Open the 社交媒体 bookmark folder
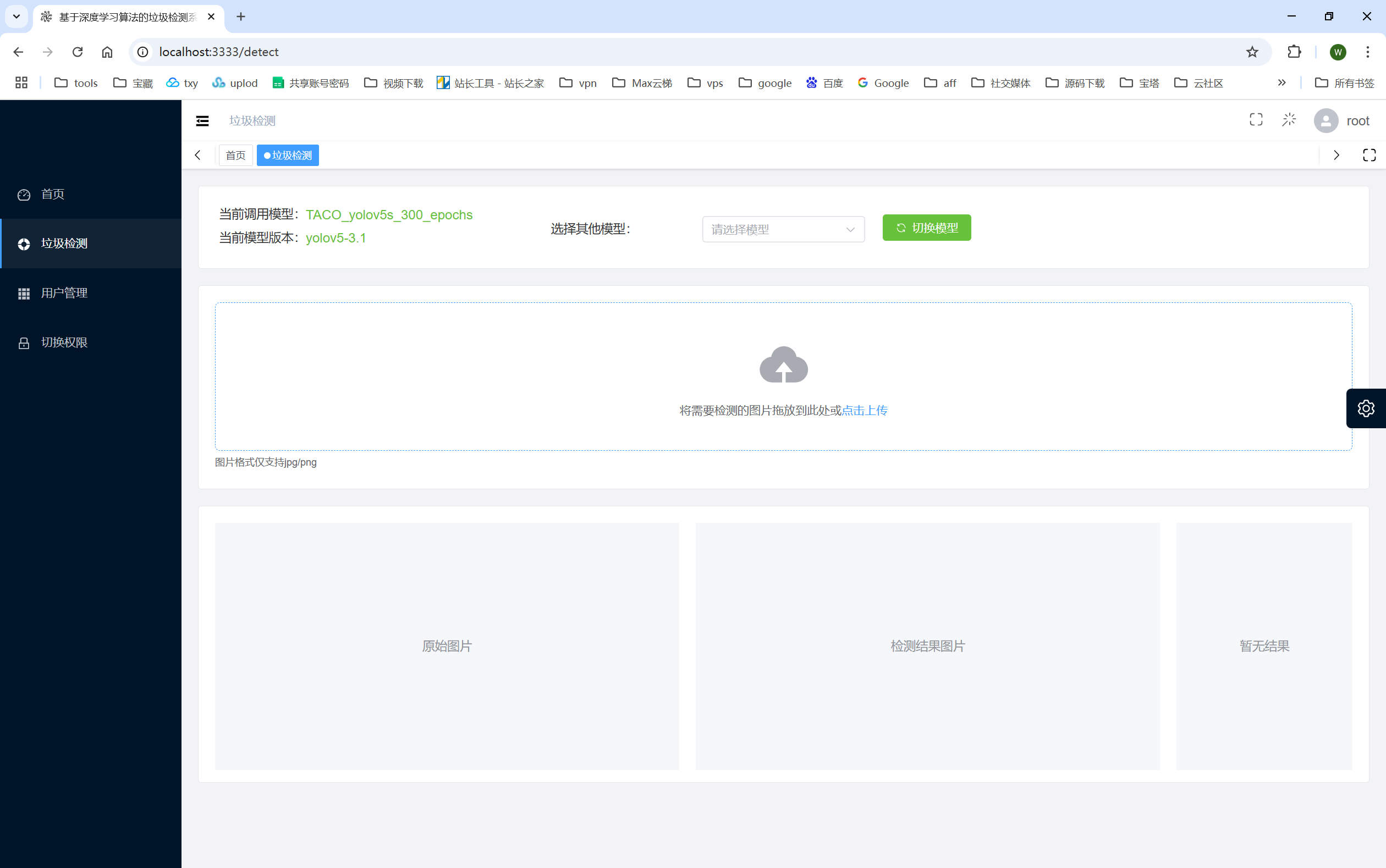Image resolution: width=1386 pixels, height=868 pixels. pos(1000,82)
